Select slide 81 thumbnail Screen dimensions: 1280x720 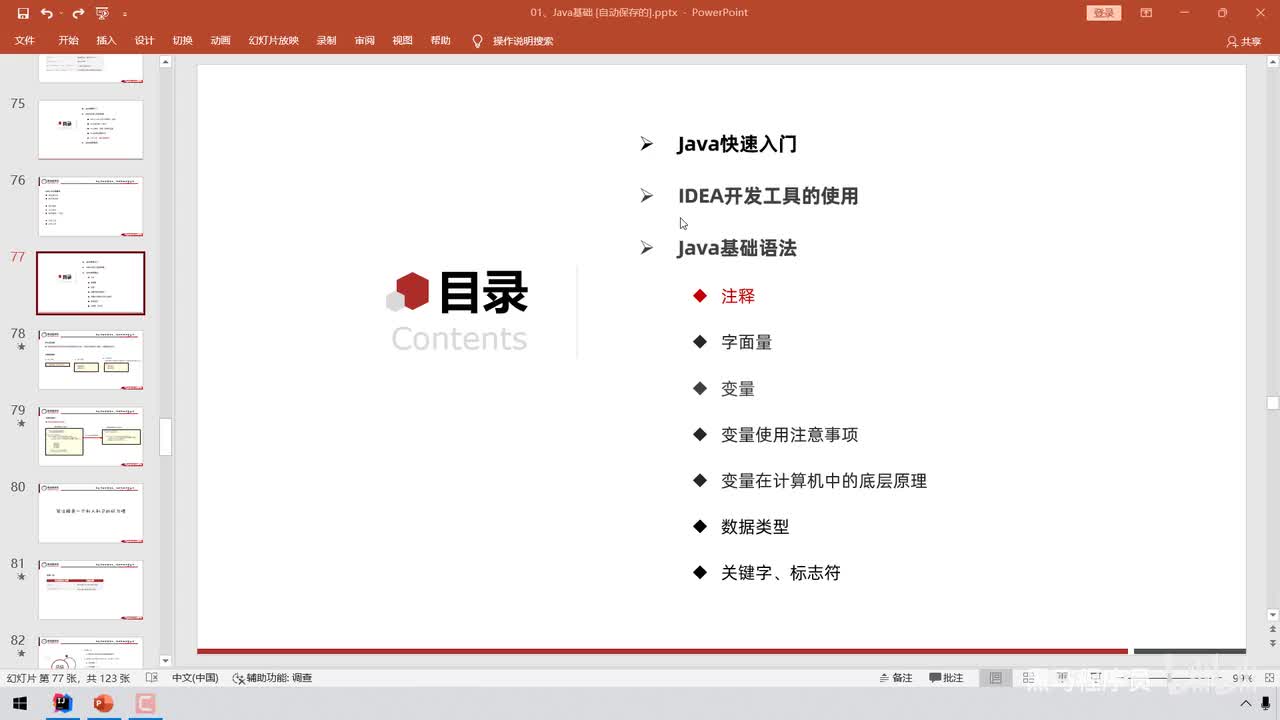91,590
